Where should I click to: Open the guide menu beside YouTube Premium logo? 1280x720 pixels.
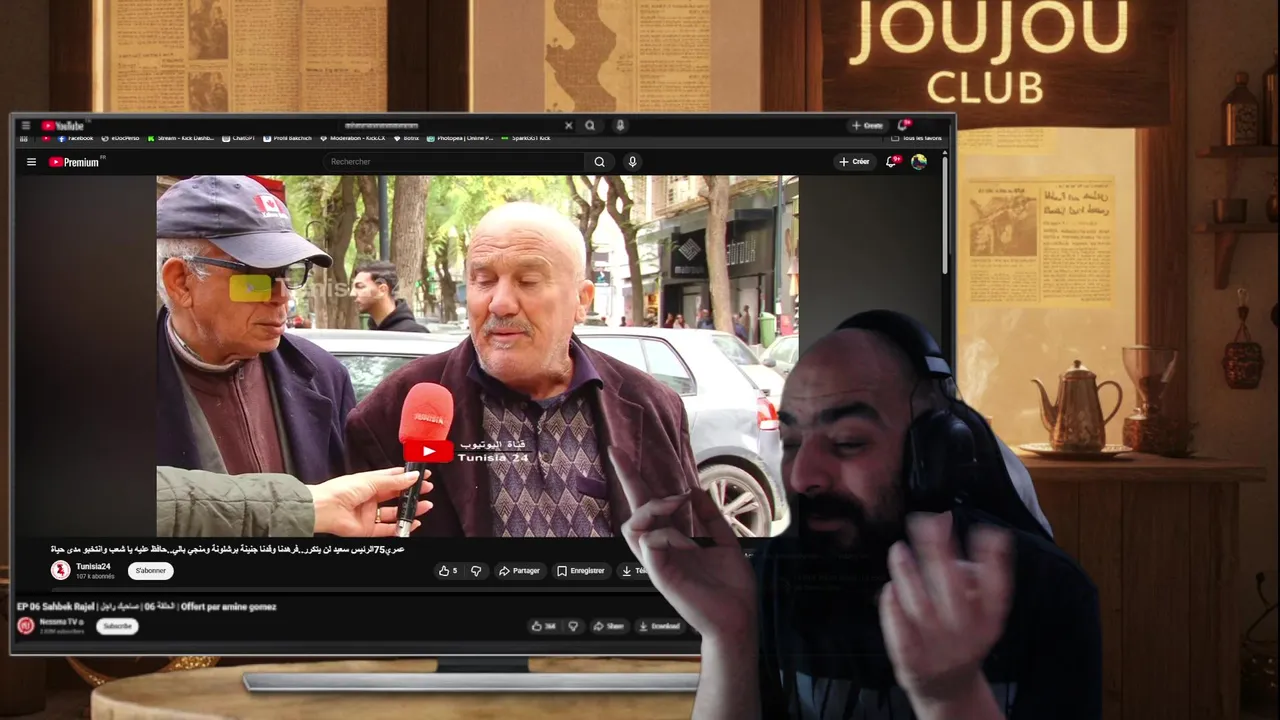coord(31,162)
